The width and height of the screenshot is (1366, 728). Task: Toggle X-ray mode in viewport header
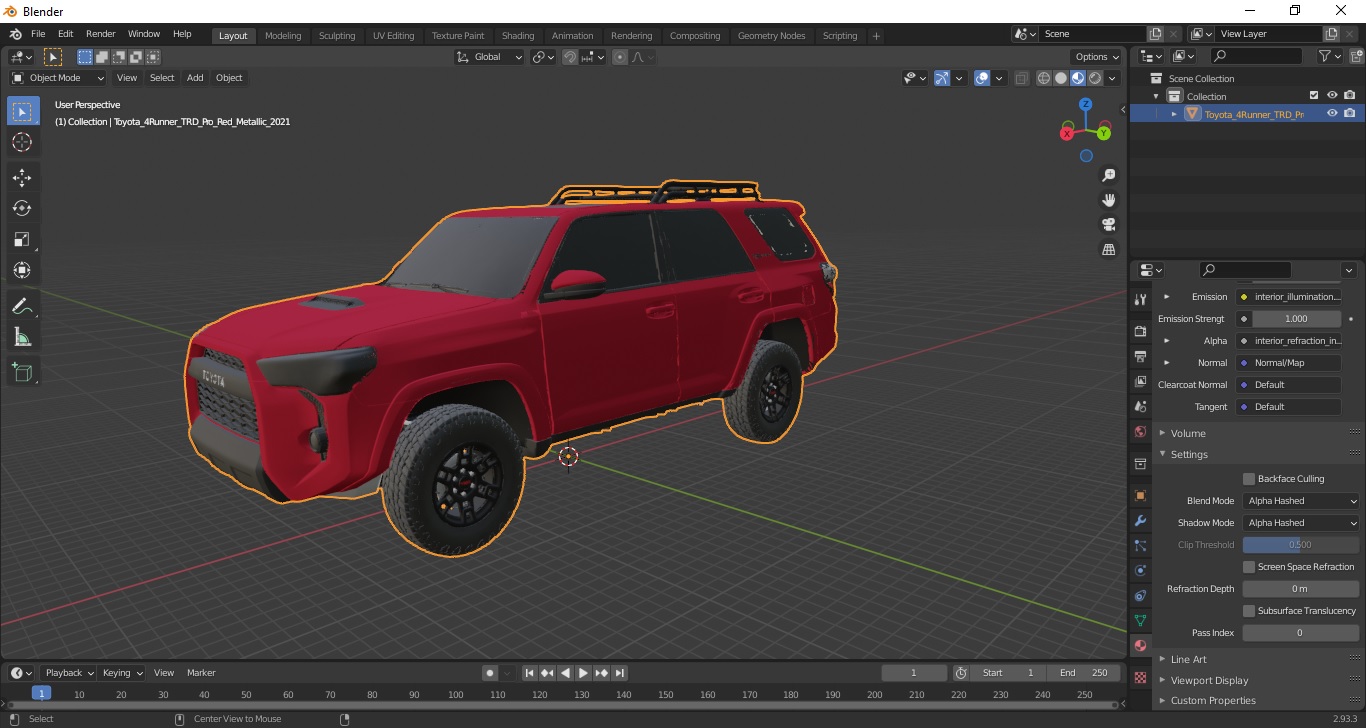(1021, 78)
